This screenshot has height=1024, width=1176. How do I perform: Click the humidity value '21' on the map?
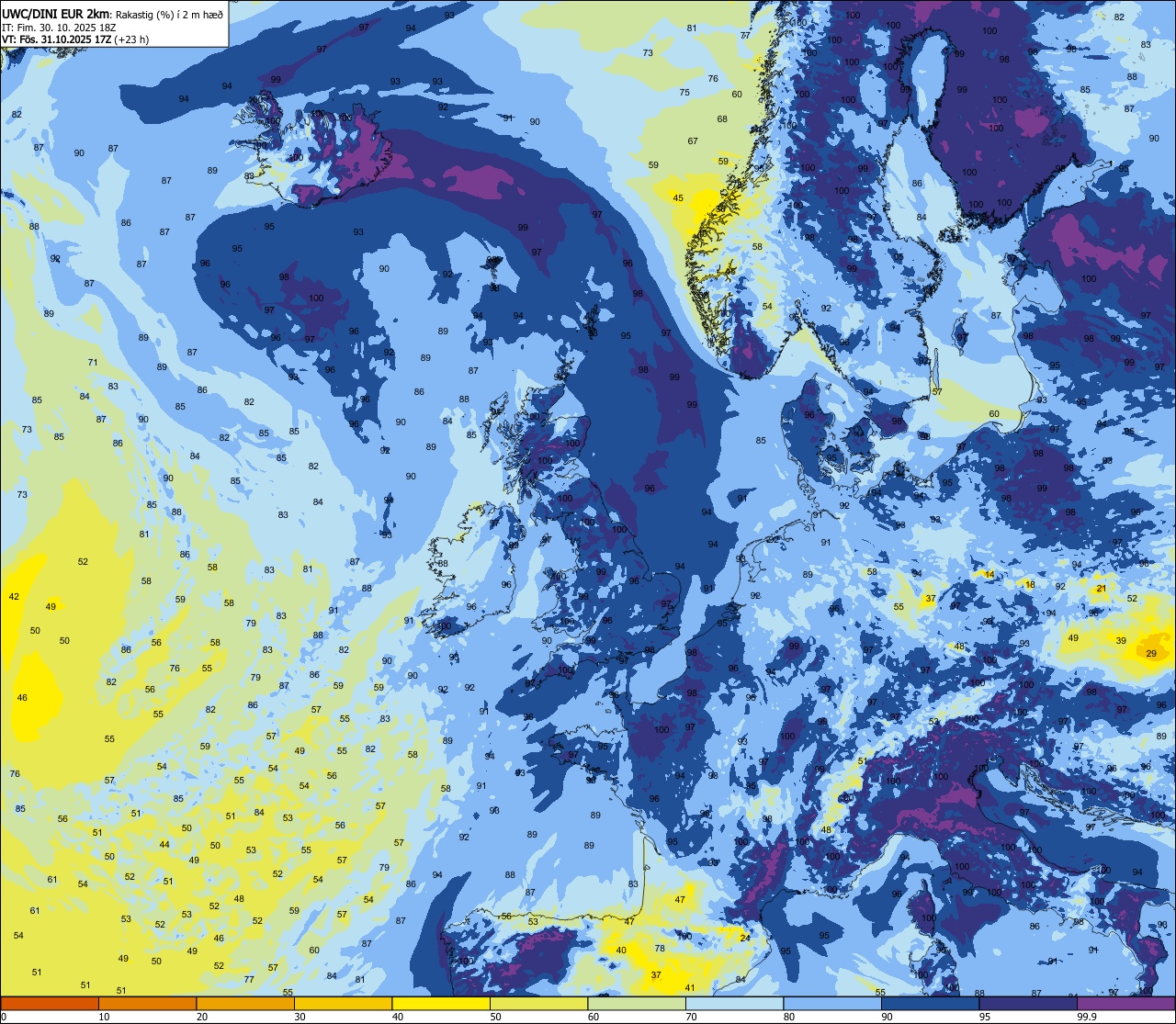pos(1101,588)
